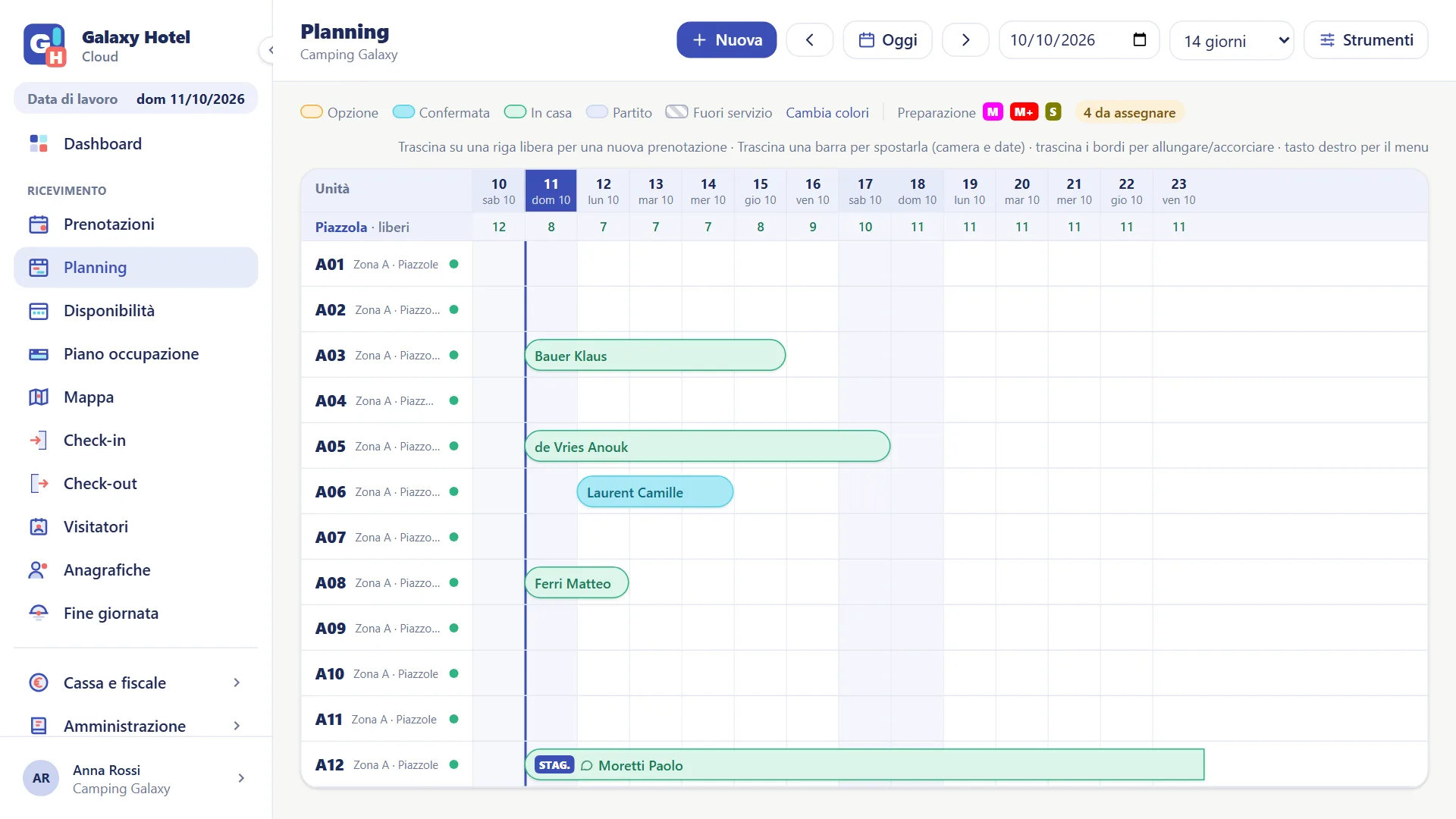Create a new booking with Nuova
The height and width of the screenshot is (819, 1456).
pos(726,39)
